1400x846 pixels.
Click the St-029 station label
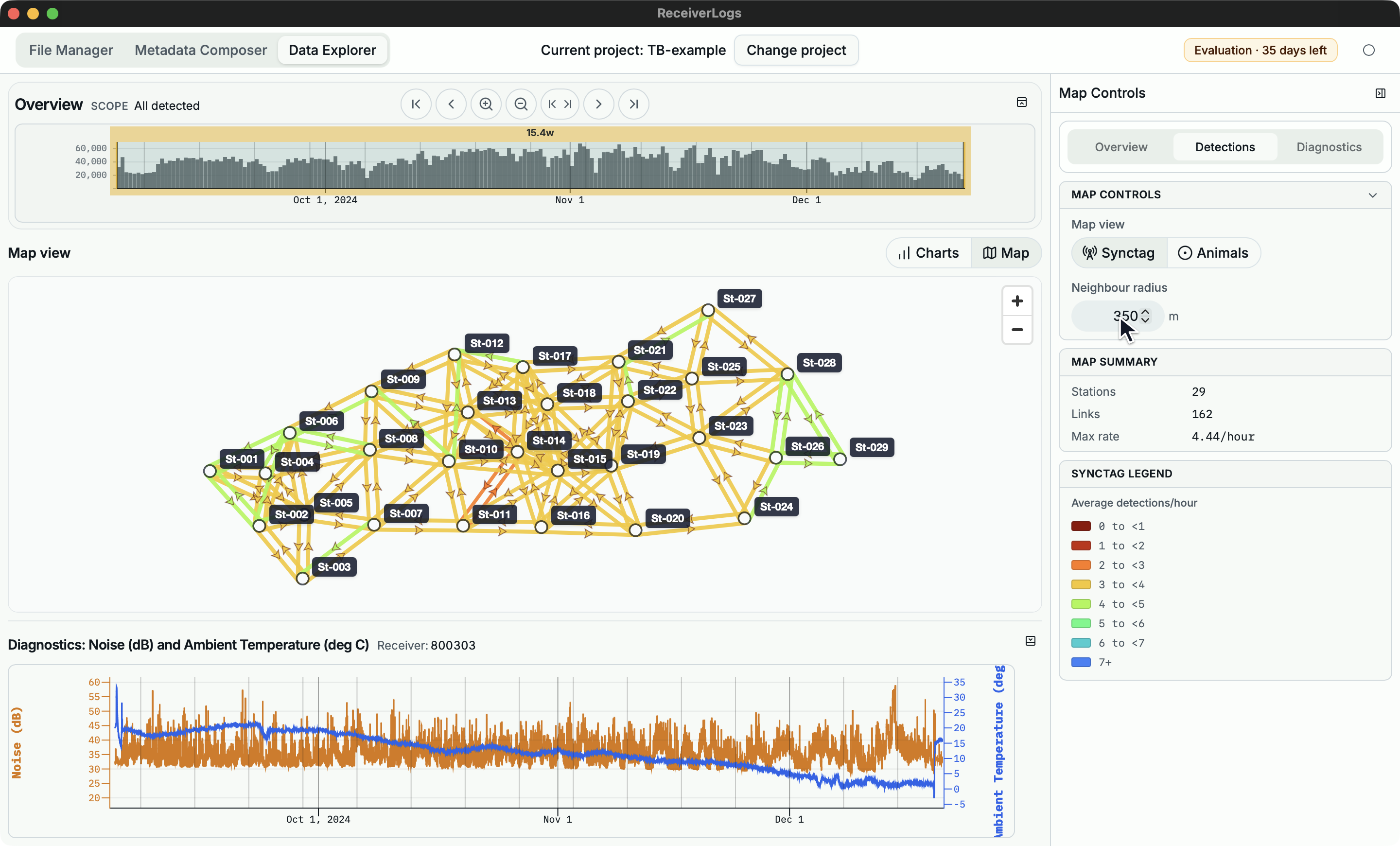click(x=871, y=447)
